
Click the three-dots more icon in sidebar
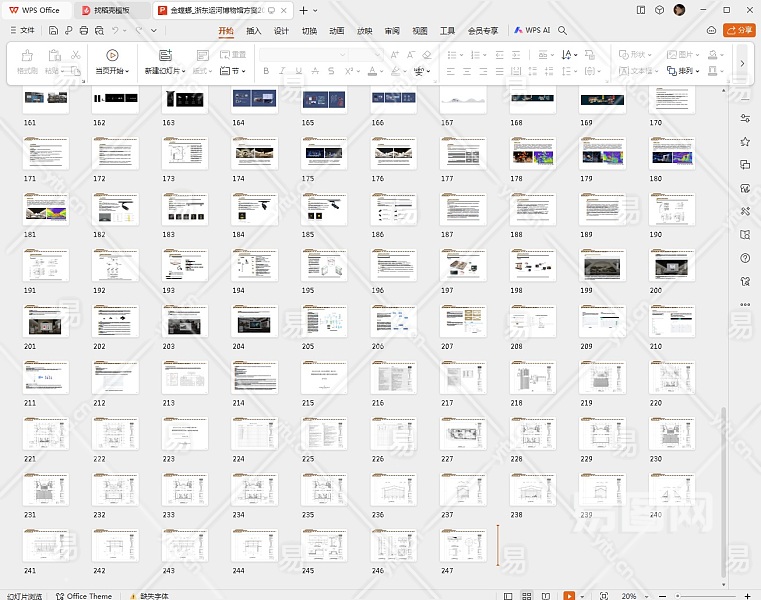click(x=745, y=304)
